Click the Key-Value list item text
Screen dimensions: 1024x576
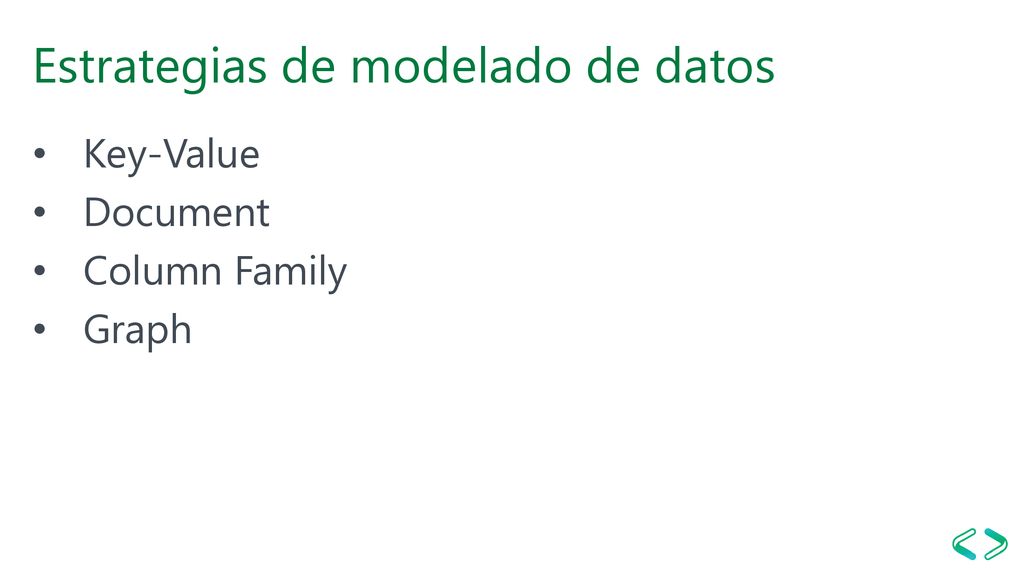click(x=172, y=155)
